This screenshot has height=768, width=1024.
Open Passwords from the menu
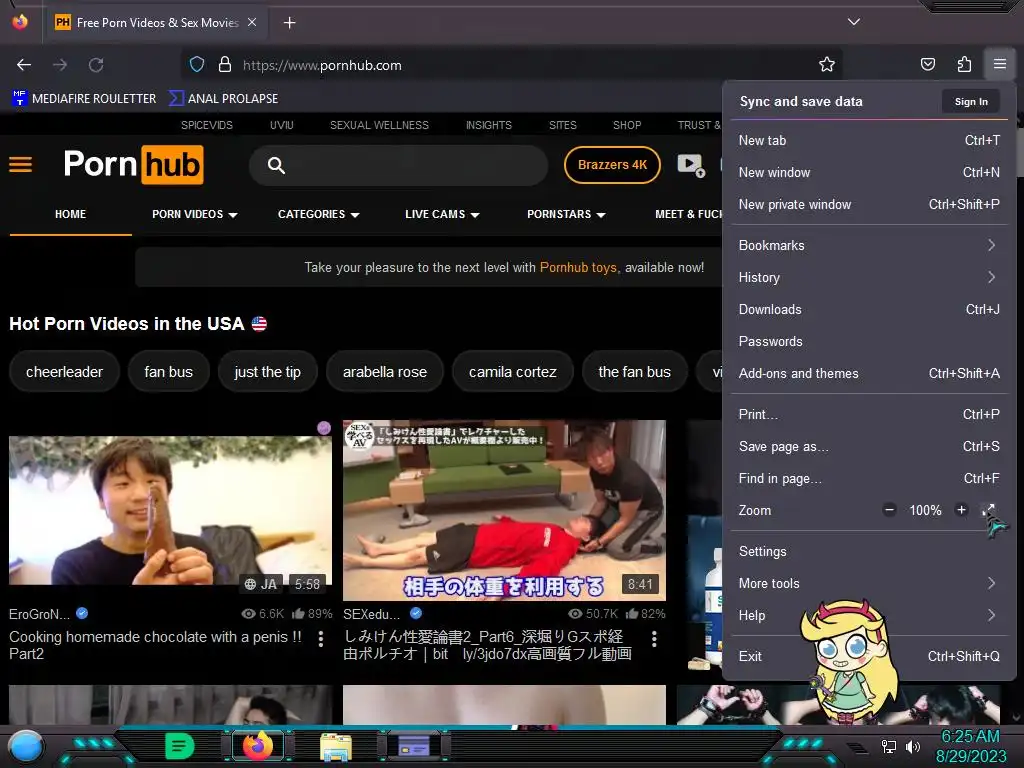[x=869, y=342]
